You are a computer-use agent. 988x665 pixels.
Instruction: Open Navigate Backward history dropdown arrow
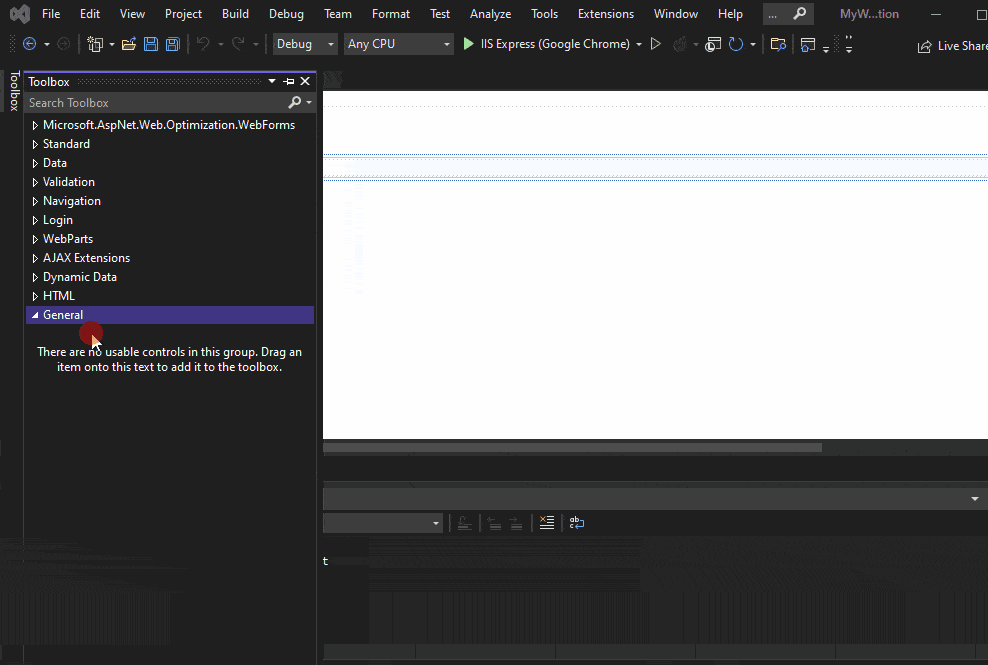[47, 44]
